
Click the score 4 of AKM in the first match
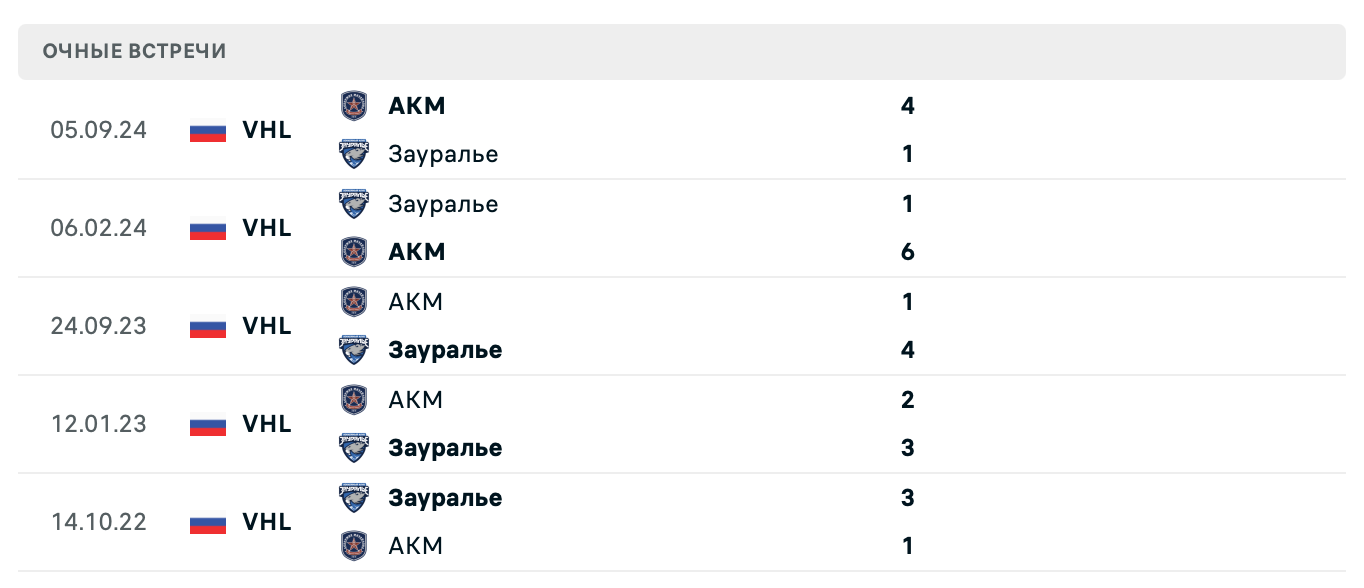pyautogui.click(x=907, y=106)
